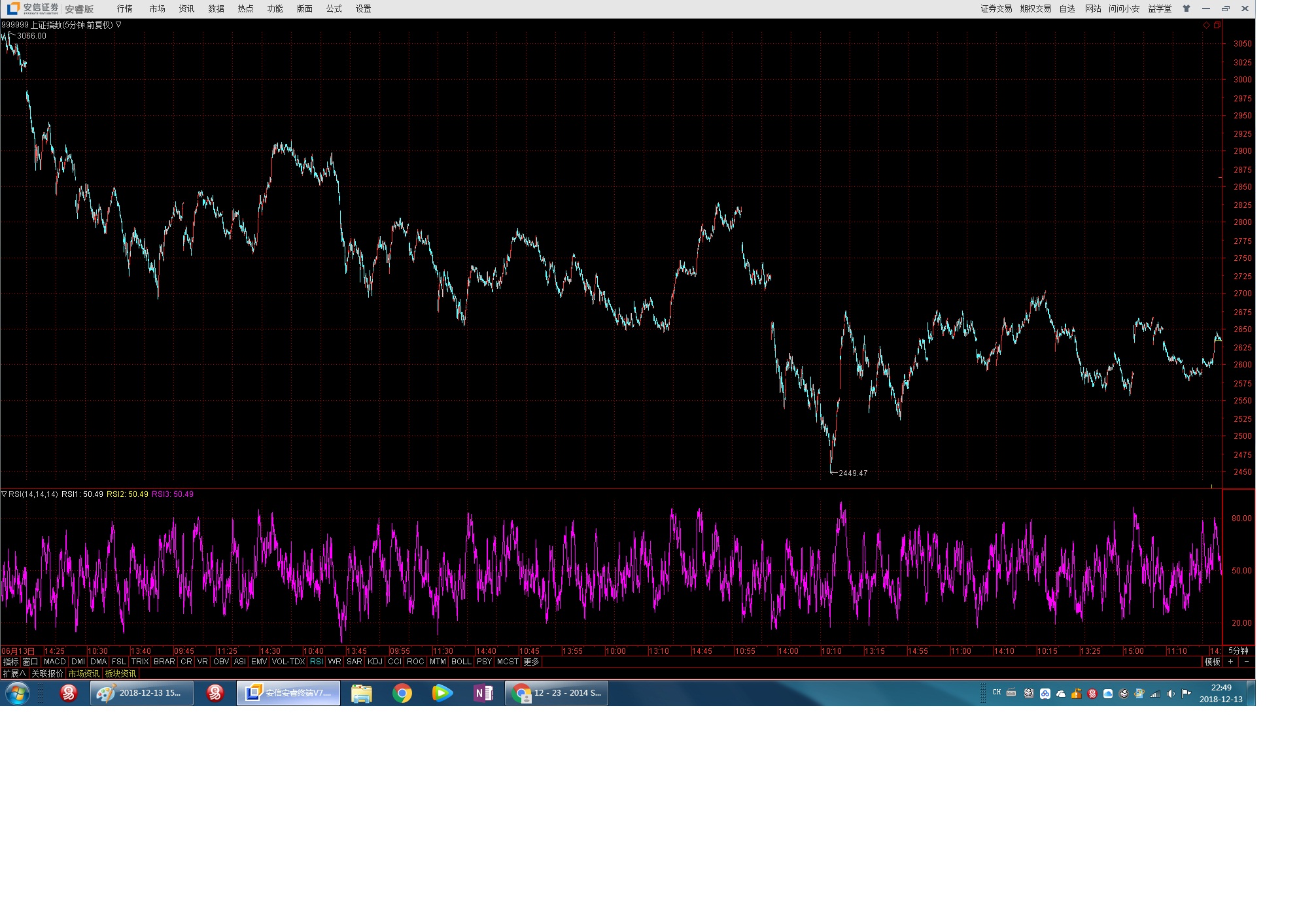Expand the 扩展 panel toggle
Viewport: 1316px width, 916px height.
[14, 673]
